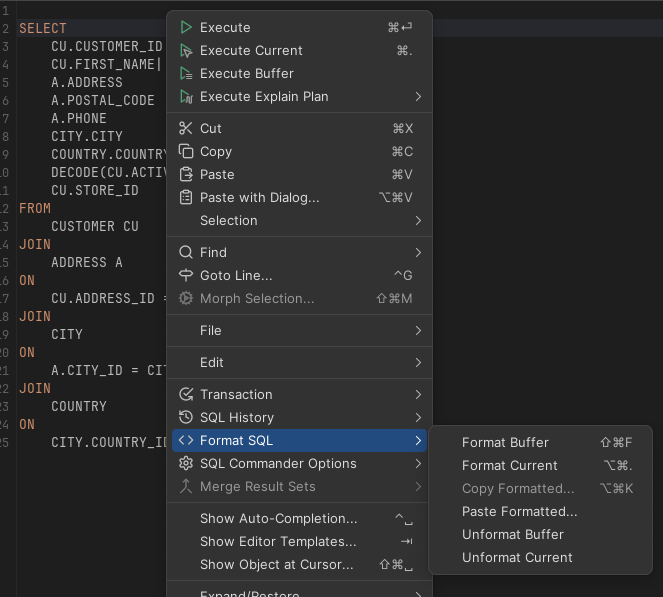Click the Execute Explain Plan icon

pos(185,96)
